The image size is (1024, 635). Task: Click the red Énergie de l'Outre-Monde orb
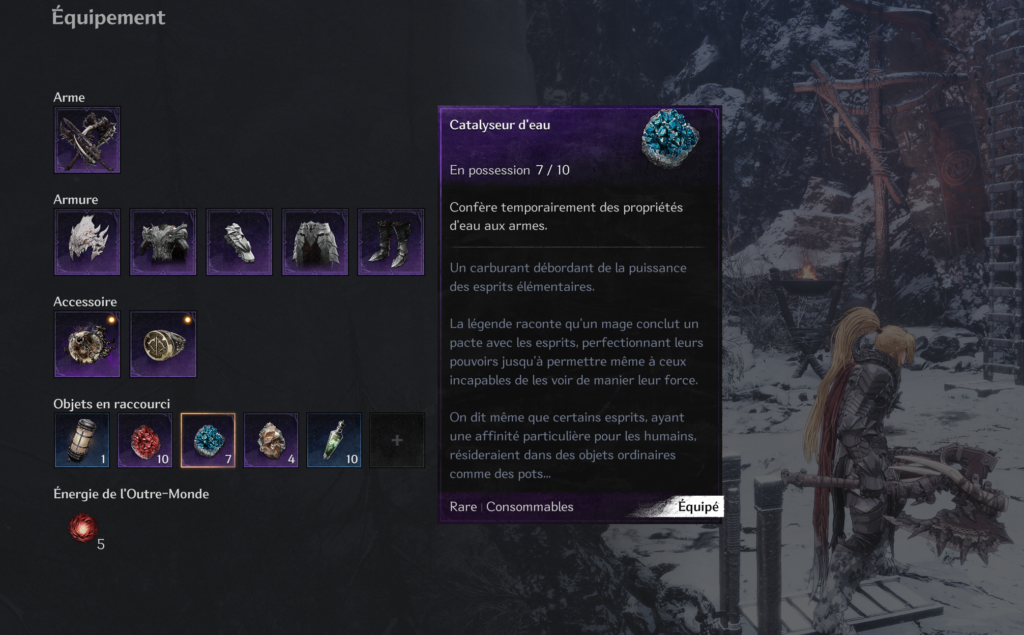point(83,528)
